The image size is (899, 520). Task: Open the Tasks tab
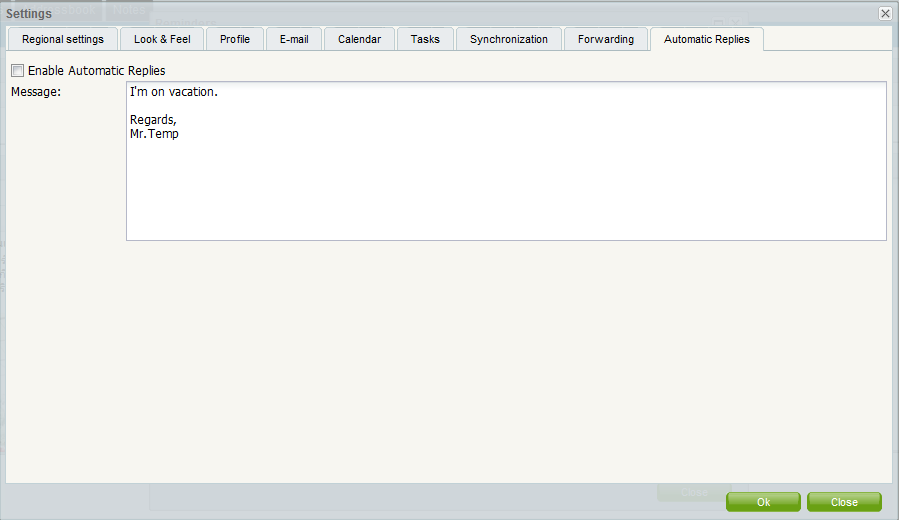point(425,39)
